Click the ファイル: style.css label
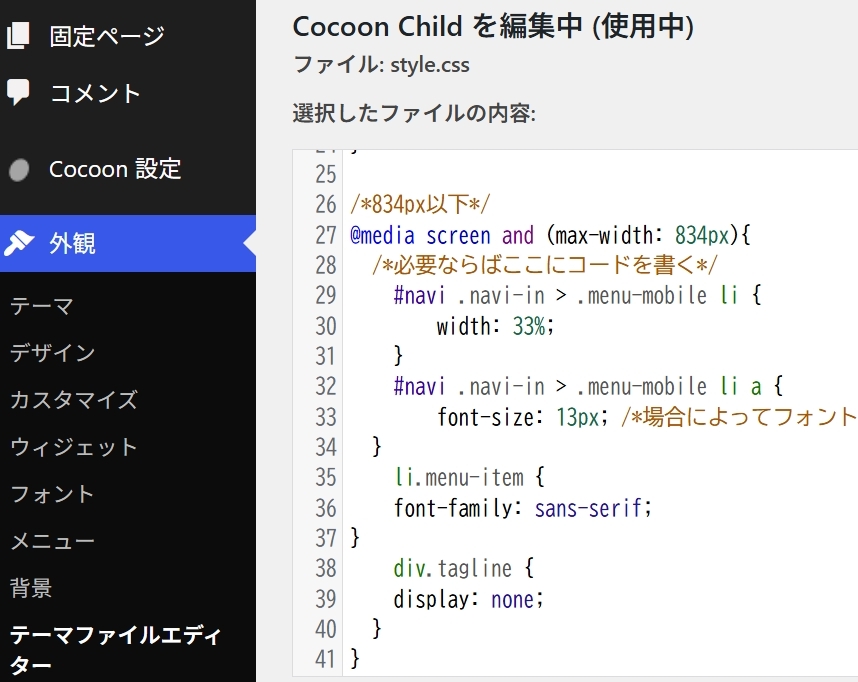This screenshot has height=682, width=858. click(x=381, y=65)
